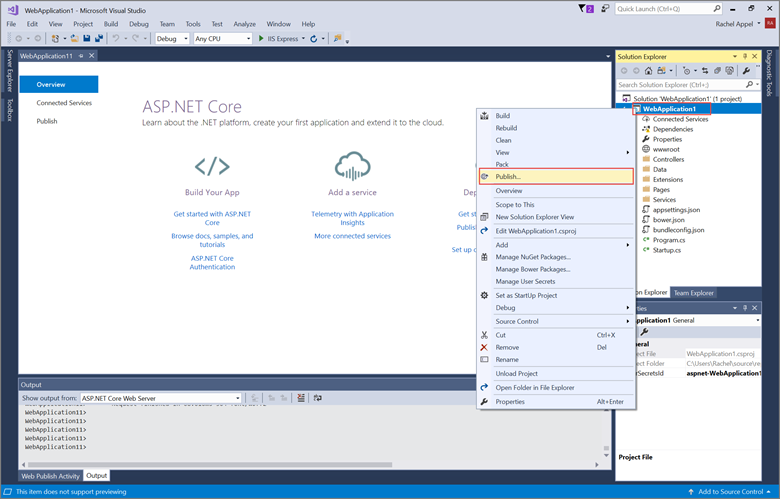Open the Server Explorer side tab
The image size is (780, 499).
[x=9, y=71]
